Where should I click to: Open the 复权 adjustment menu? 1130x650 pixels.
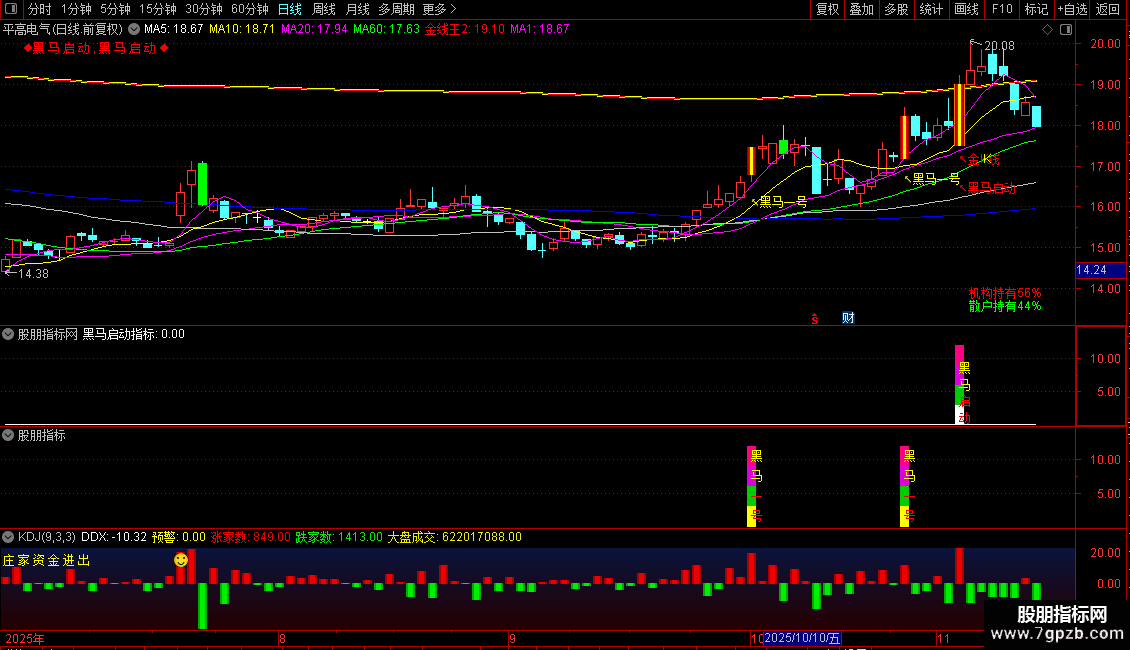[x=827, y=9]
